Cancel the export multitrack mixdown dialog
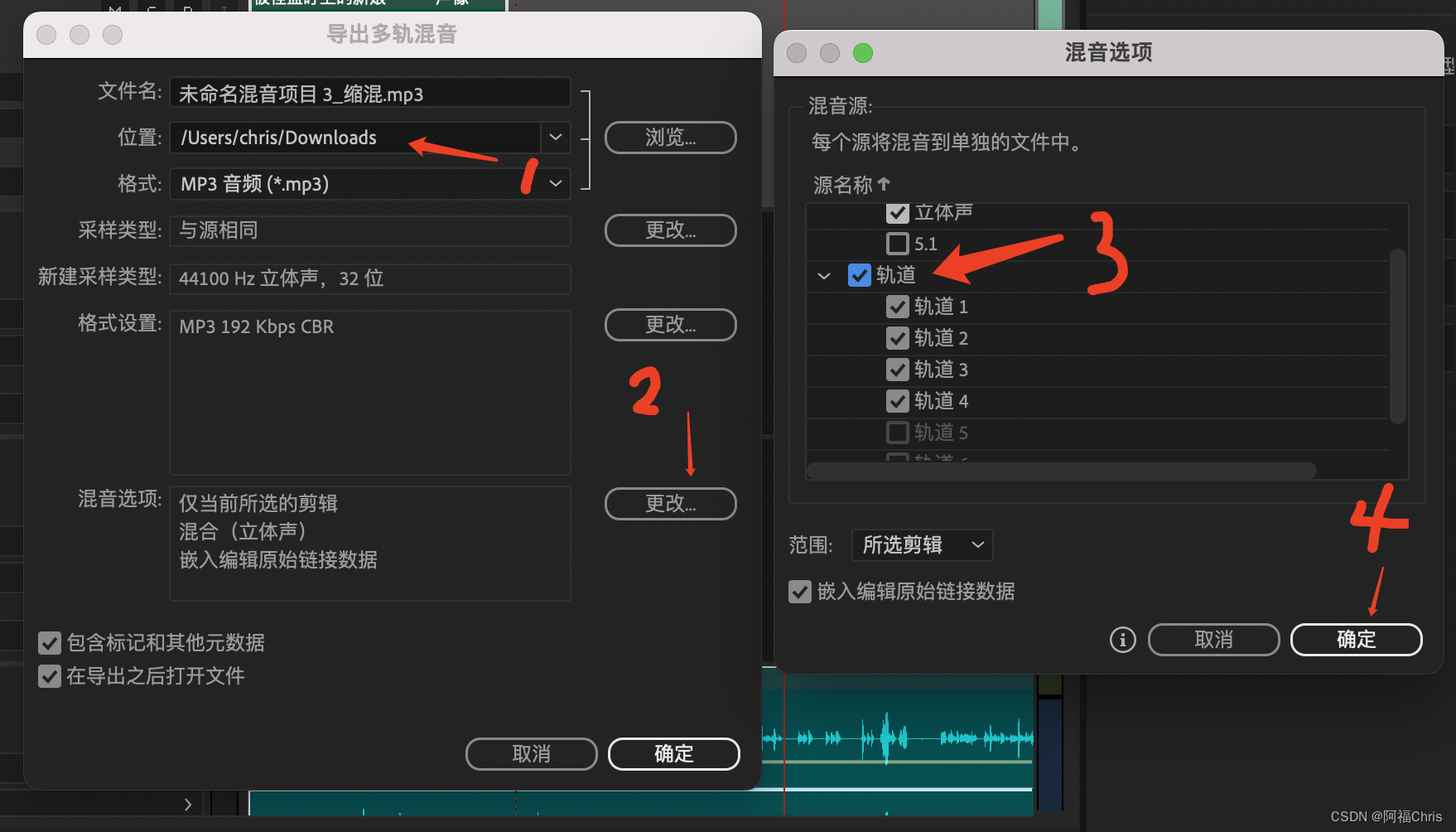This screenshot has width=1456, height=832. coord(532,754)
